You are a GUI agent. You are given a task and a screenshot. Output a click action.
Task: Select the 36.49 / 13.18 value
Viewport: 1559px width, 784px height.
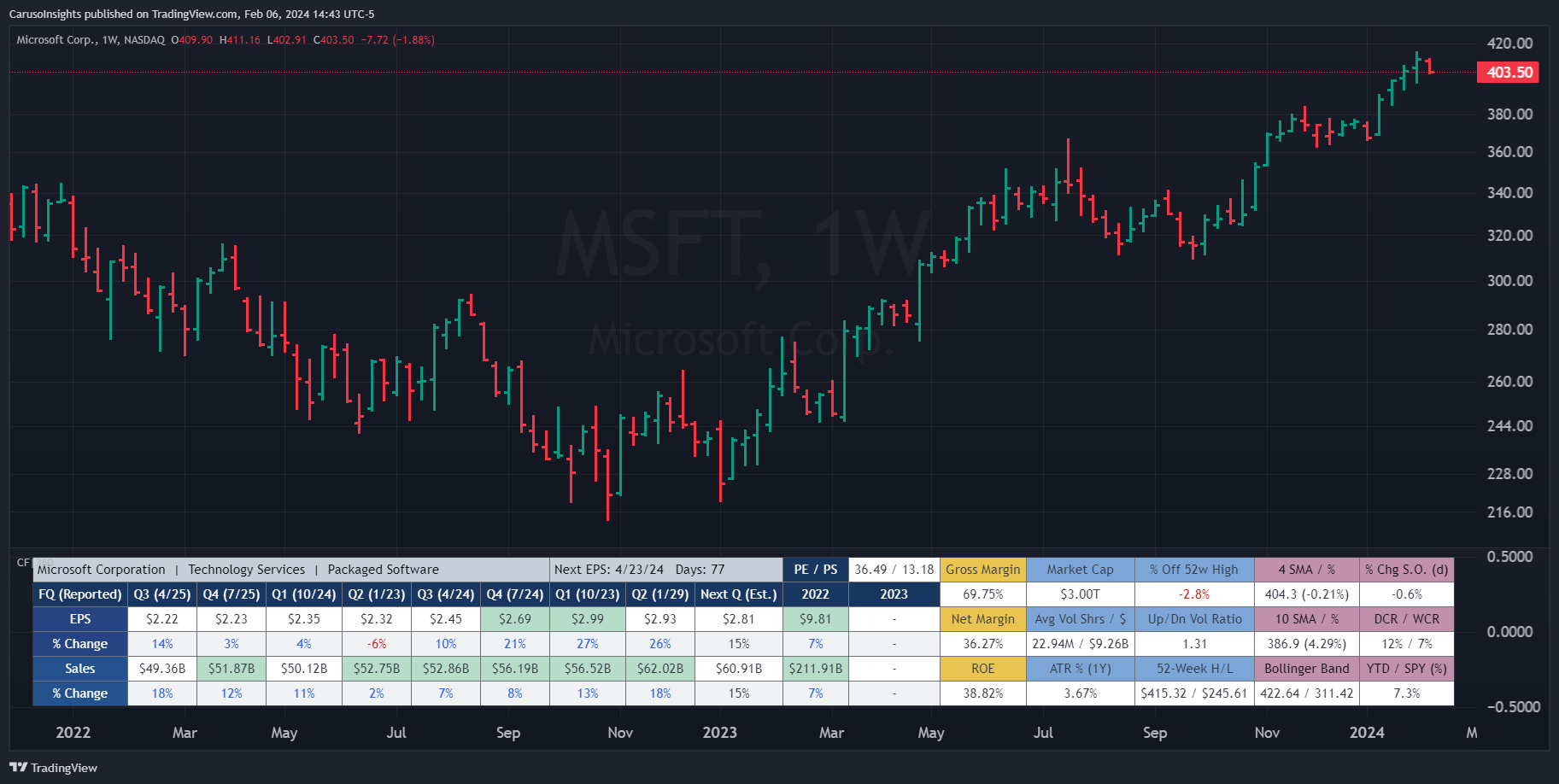894,570
